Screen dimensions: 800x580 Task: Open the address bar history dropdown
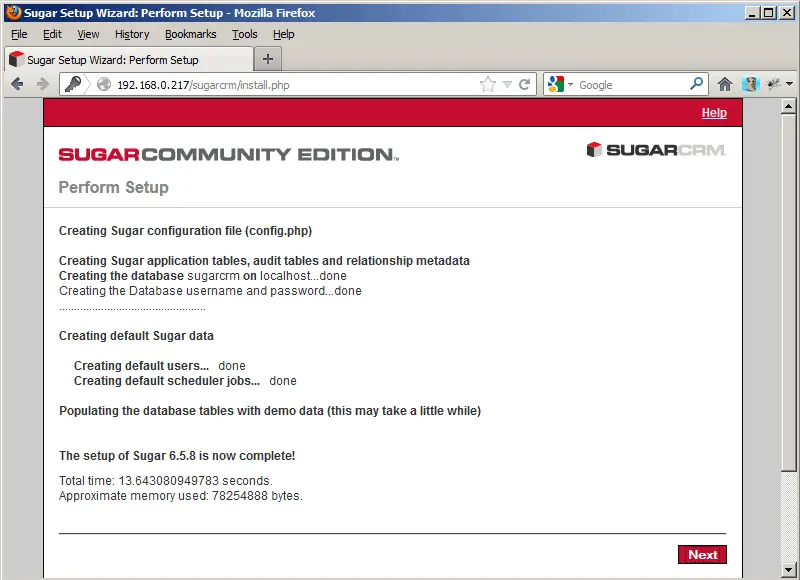(507, 85)
